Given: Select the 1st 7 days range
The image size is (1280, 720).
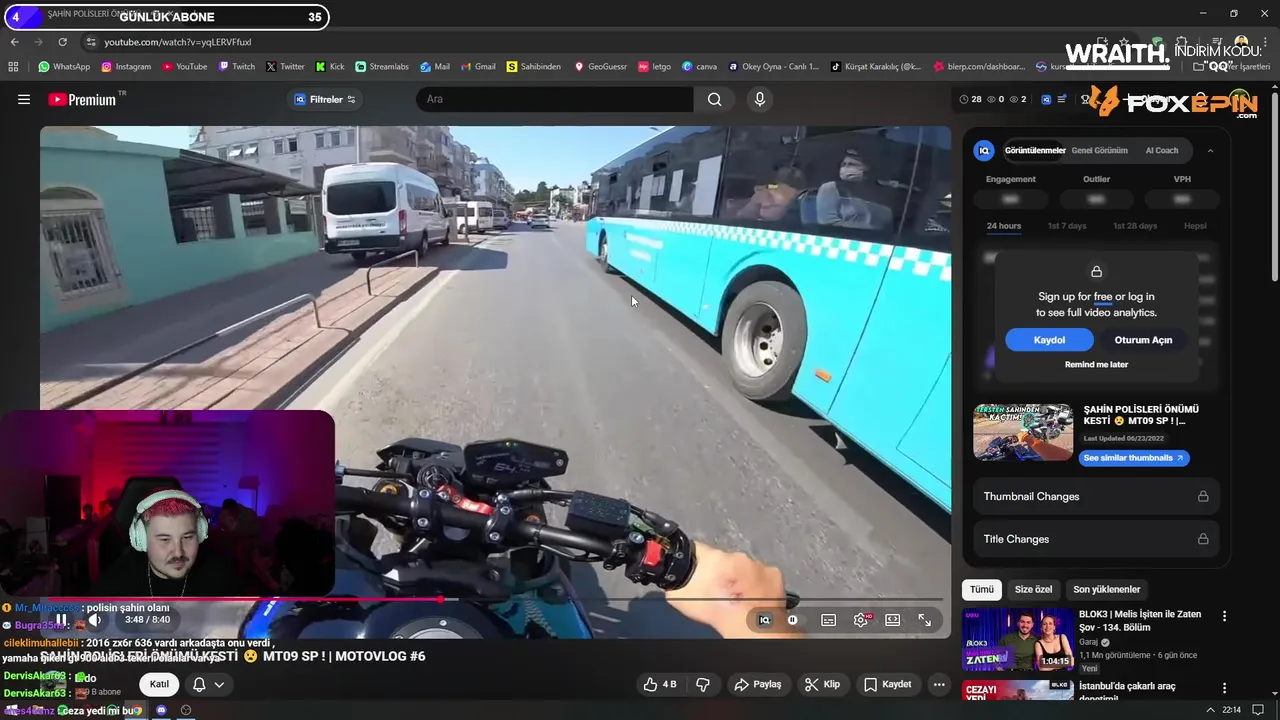Looking at the screenshot, I should tap(1067, 226).
